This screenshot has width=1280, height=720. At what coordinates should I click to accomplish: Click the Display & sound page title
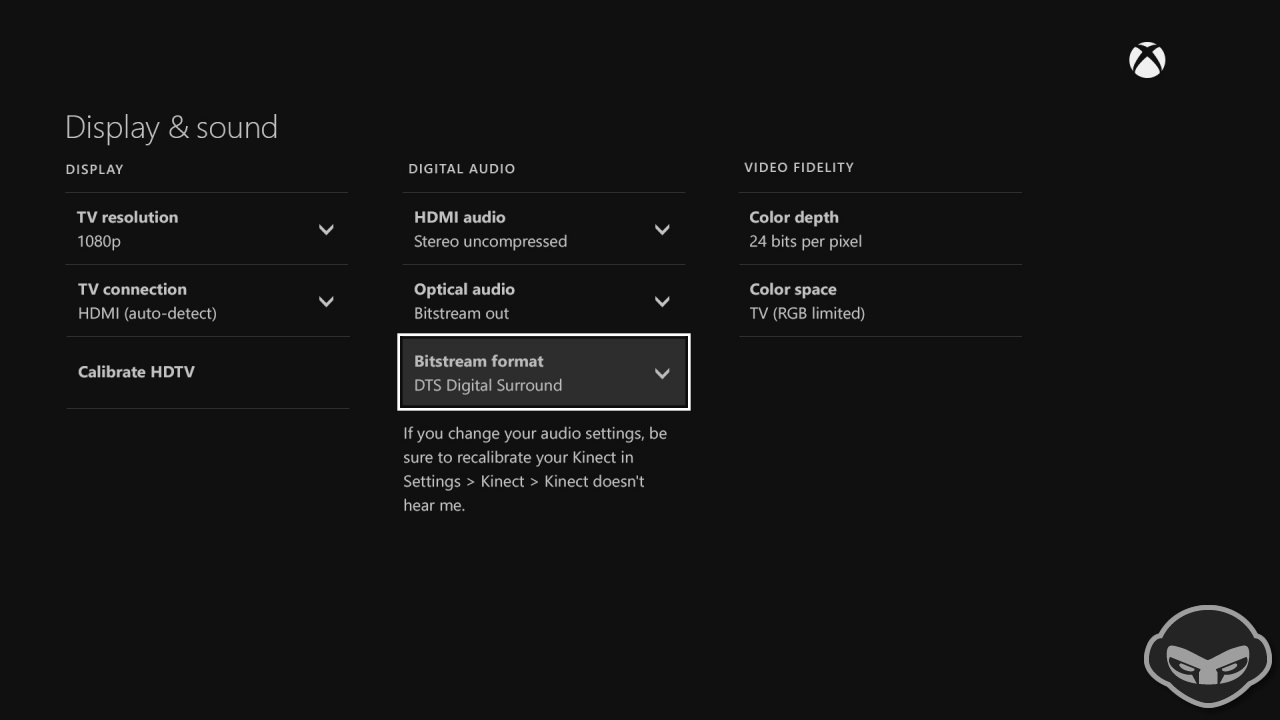tap(171, 127)
